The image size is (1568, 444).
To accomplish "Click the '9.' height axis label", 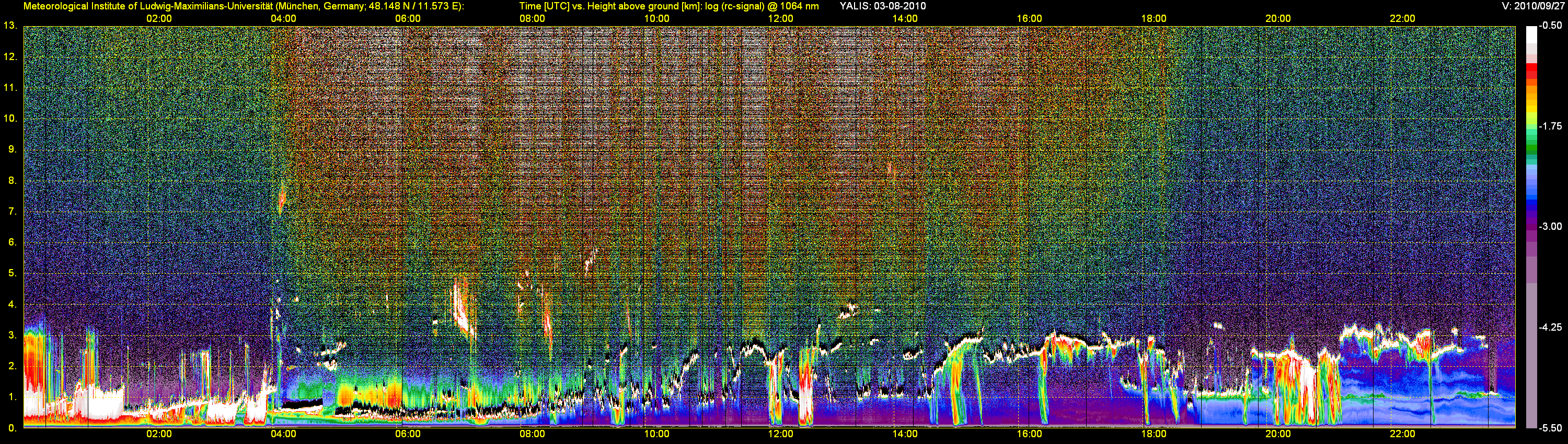I will pyautogui.click(x=12, y=149).
